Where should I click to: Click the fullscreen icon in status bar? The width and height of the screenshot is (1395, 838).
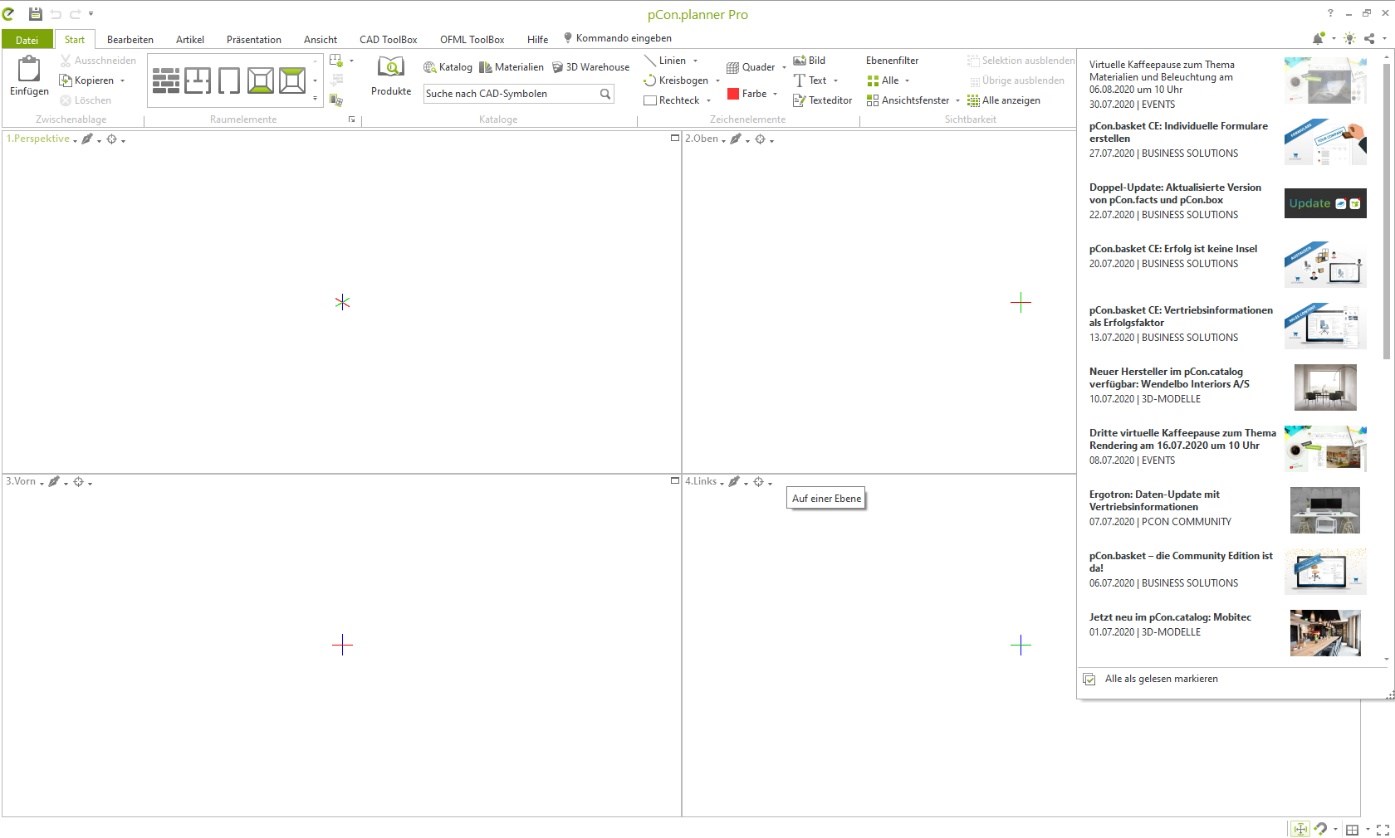point(1383,829)
